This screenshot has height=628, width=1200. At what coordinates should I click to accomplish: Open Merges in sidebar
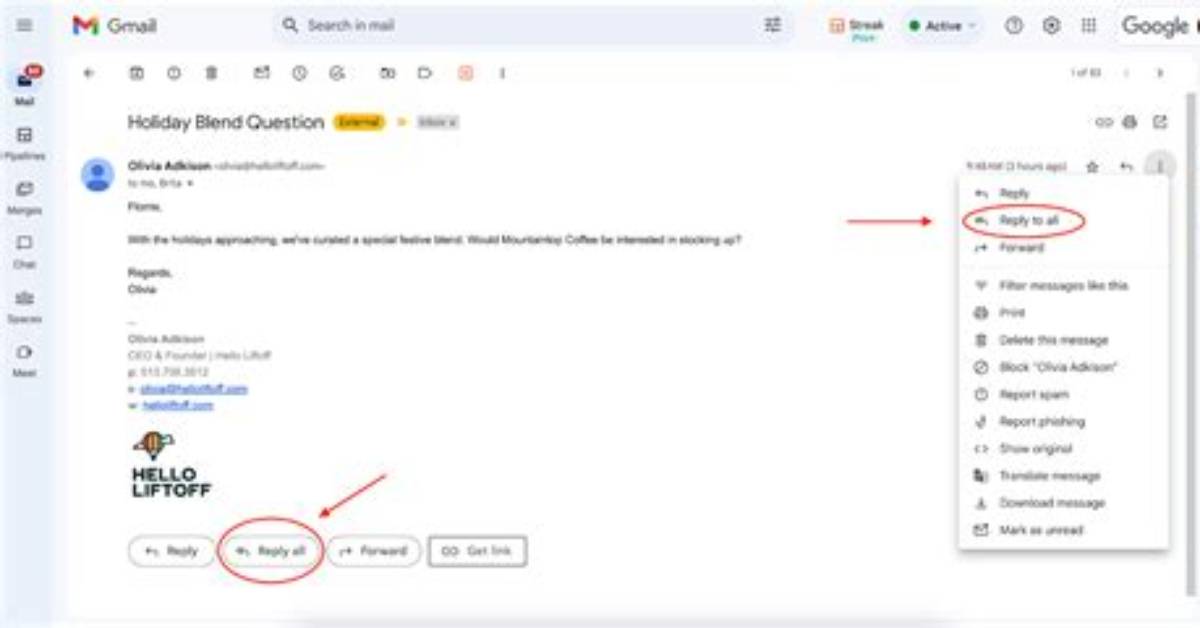point(25,197)
